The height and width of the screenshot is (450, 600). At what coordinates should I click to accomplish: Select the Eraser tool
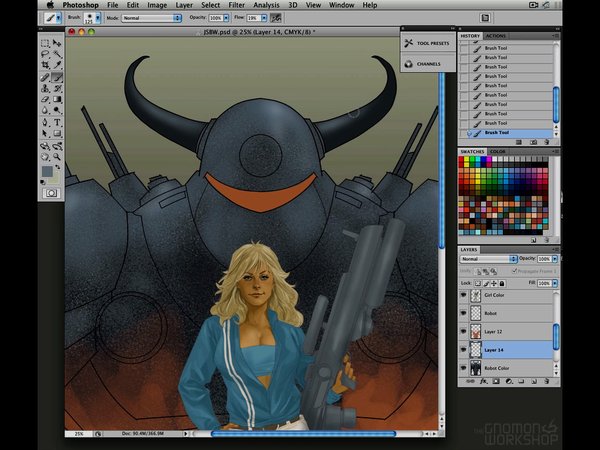click(x=45, y=99)
